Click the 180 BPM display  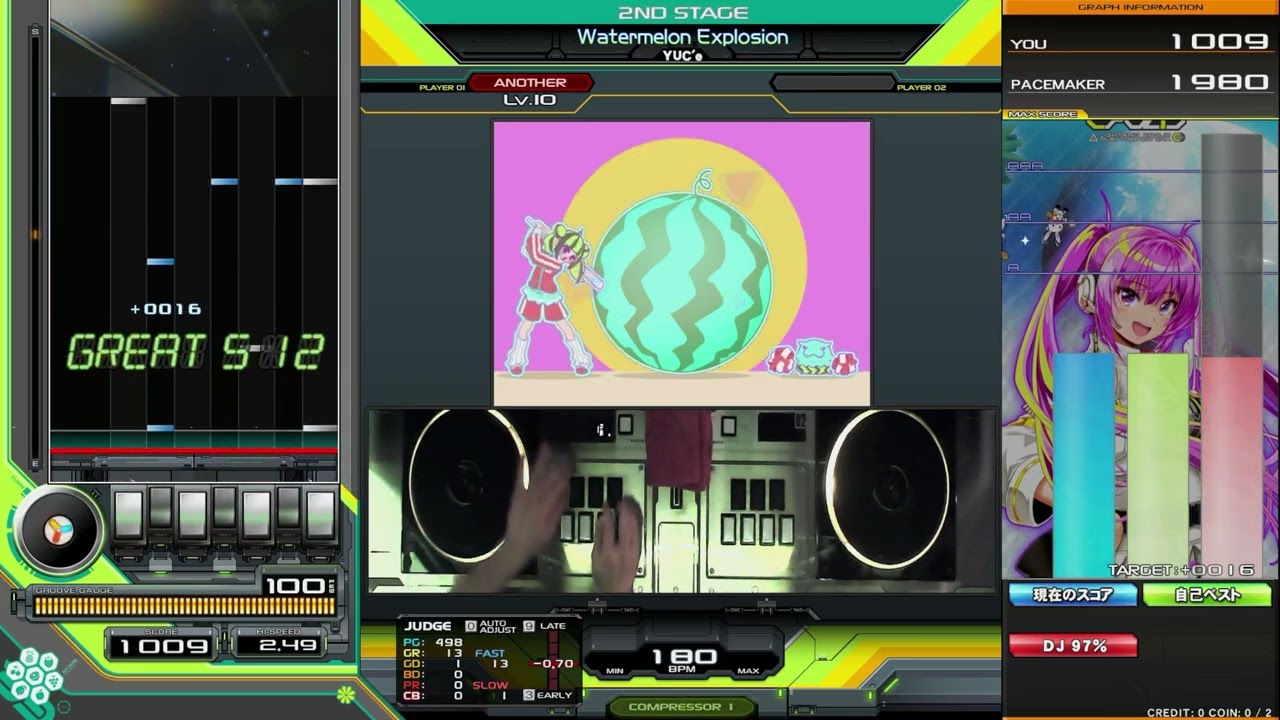point(684,658)
